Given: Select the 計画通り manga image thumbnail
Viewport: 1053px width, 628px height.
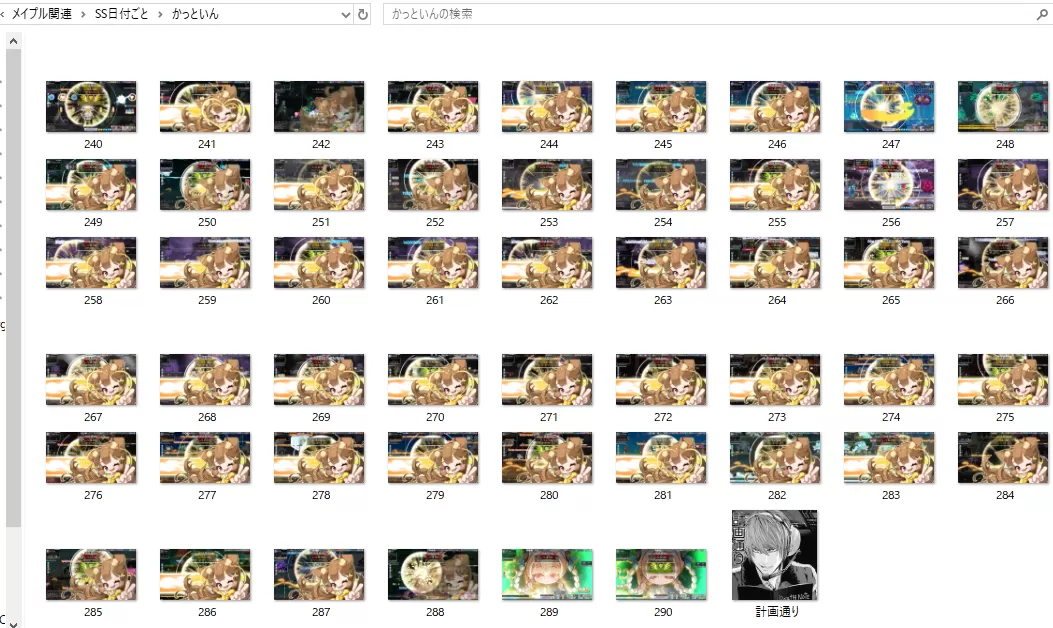Looking at the screenshot, I should coord(775,555).
